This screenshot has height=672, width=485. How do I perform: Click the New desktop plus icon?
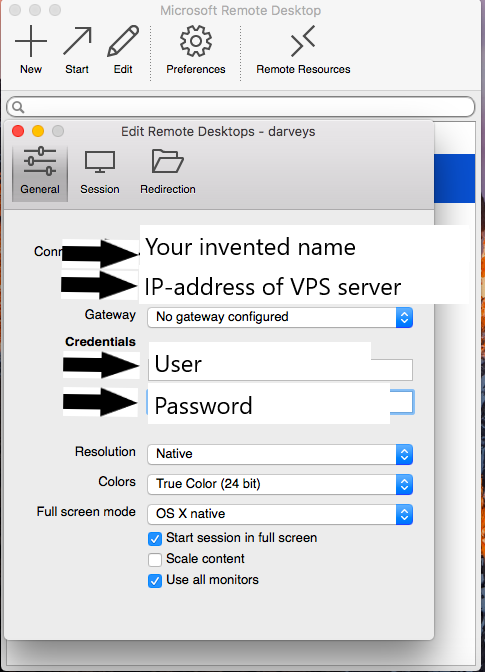pos(31,41)
